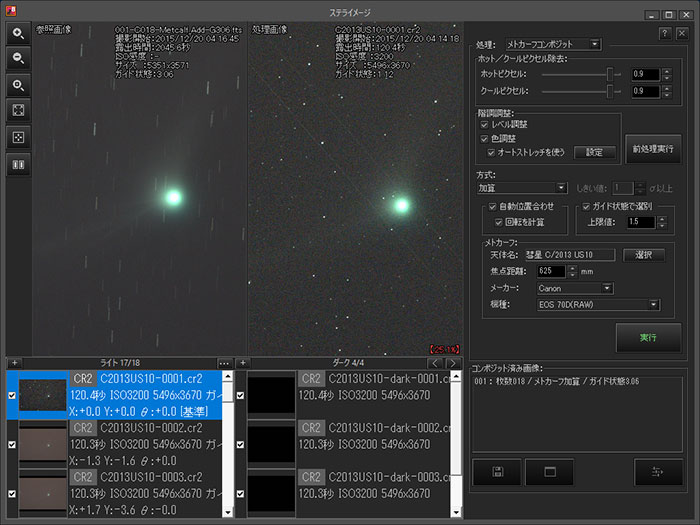This screenshot has height=525, width=700.
Task: Click the help question mark icon
Action: pos(665,33)
